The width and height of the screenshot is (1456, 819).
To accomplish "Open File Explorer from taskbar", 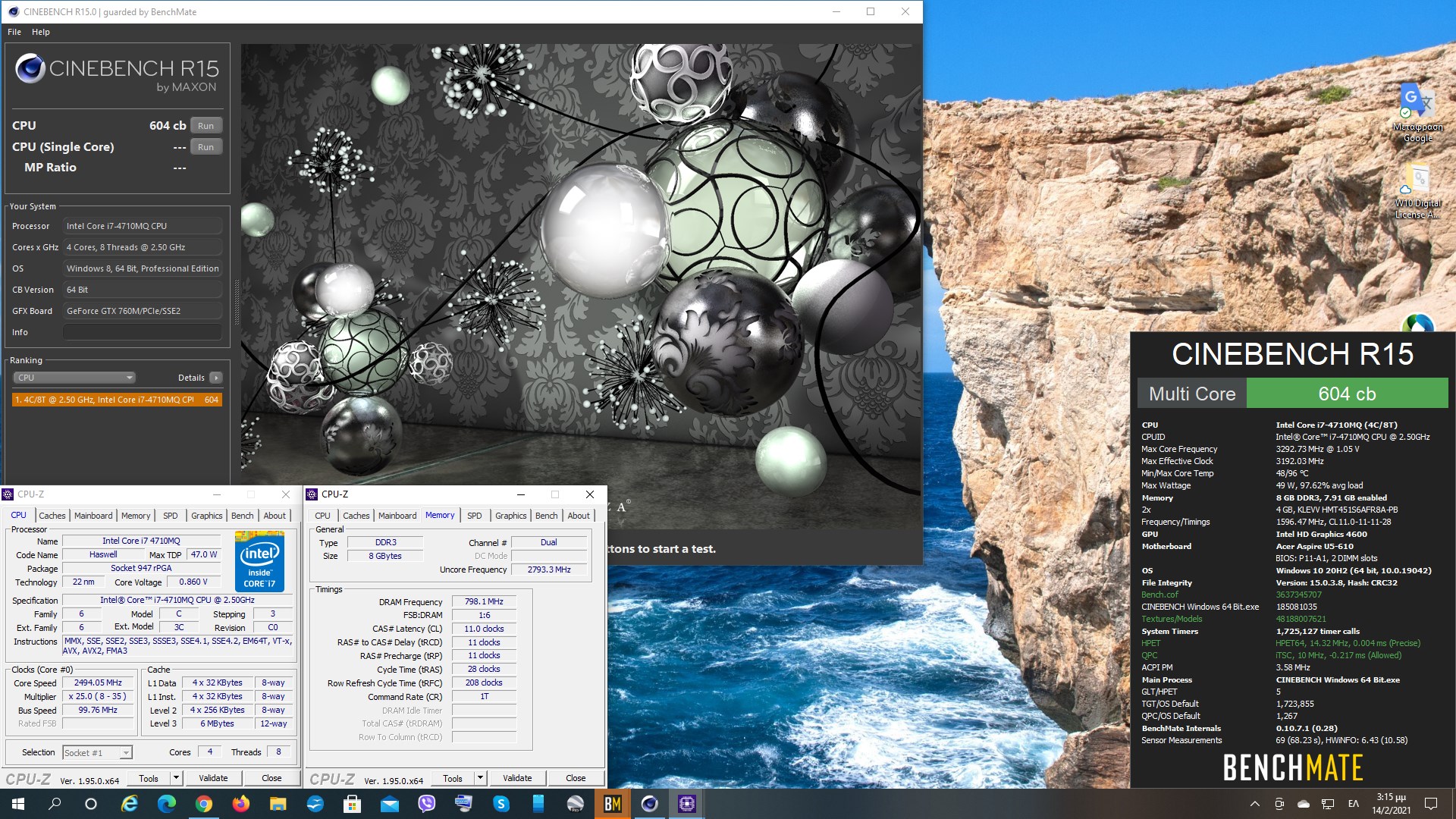I will click(278, 804).
